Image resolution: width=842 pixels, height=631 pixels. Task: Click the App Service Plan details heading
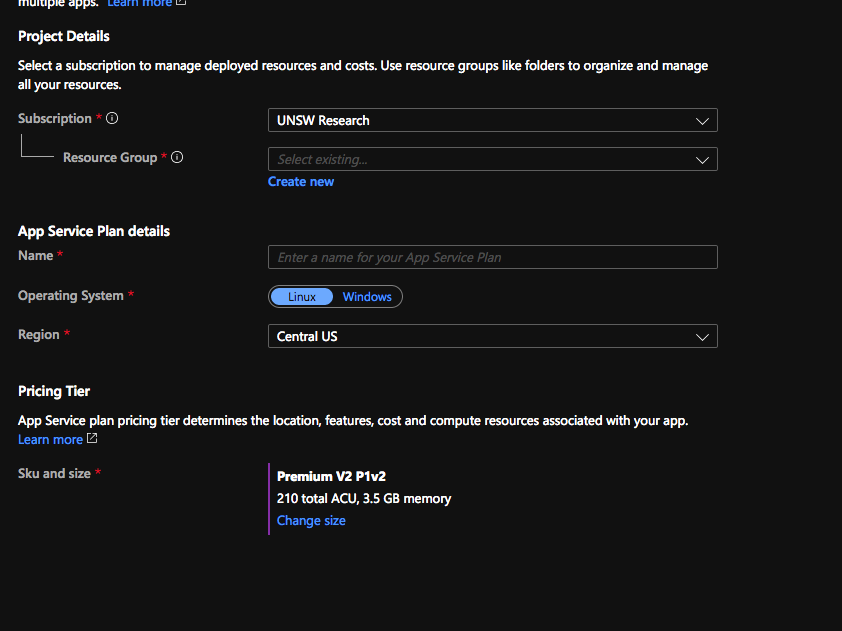93,231
